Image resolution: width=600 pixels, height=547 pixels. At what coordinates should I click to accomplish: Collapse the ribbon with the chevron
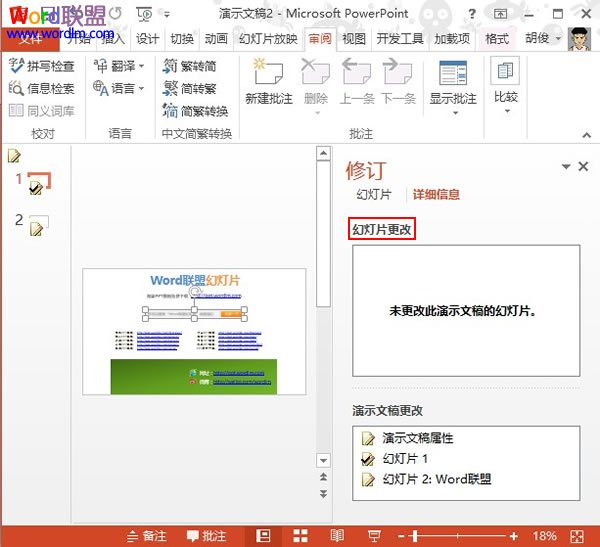586,135
